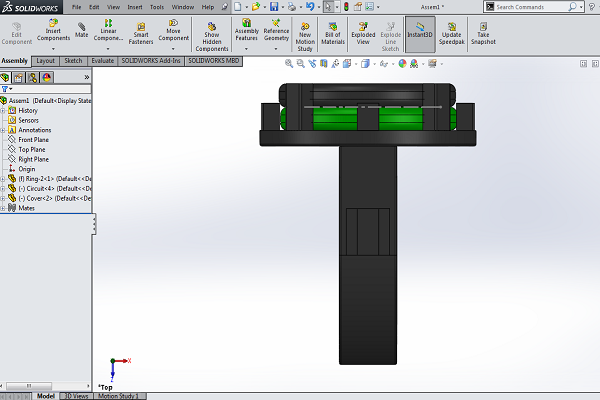Expand the Annotations node

tap(3, 130)
